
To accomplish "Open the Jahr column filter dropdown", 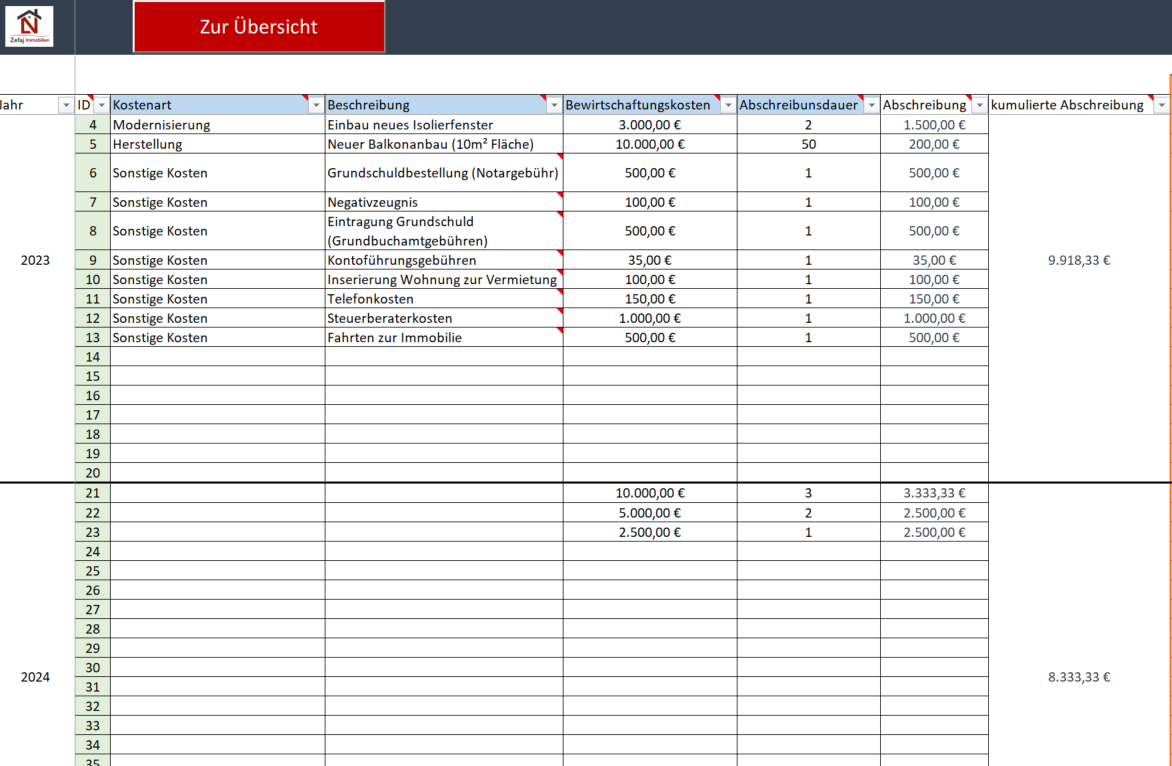I will point(66,105).
